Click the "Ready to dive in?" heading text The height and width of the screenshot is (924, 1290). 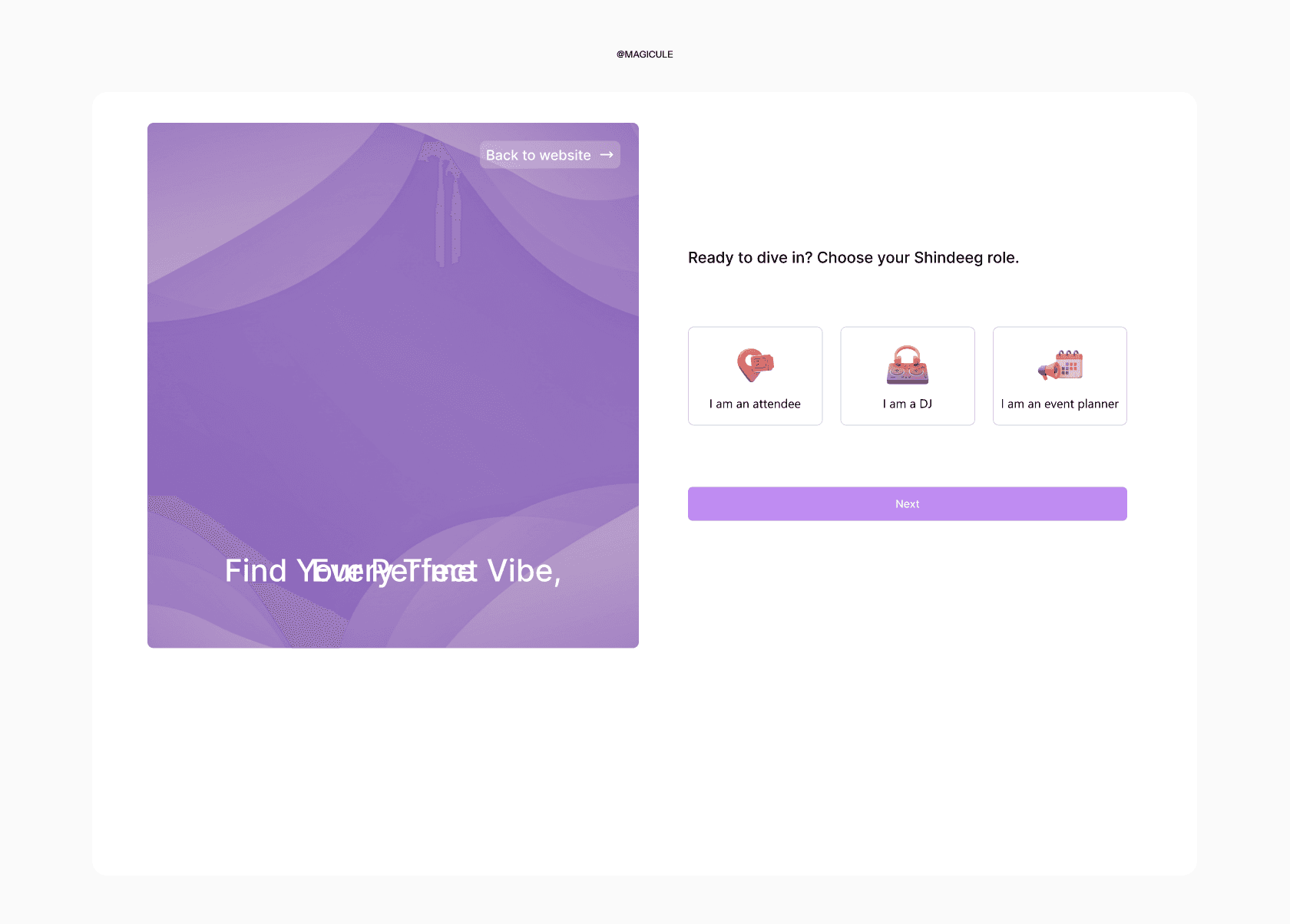click(x=750, y=258)
